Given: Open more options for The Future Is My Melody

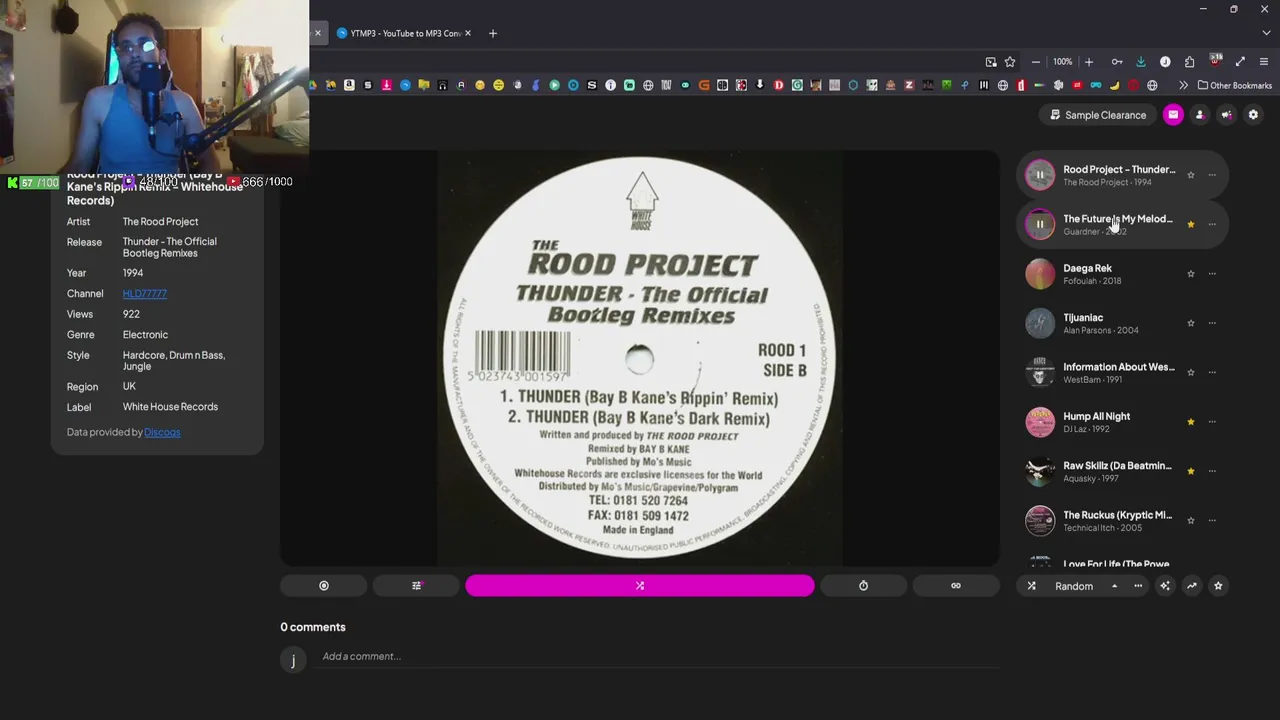Looking at the screenshot, I should (x=1212, y=224).
